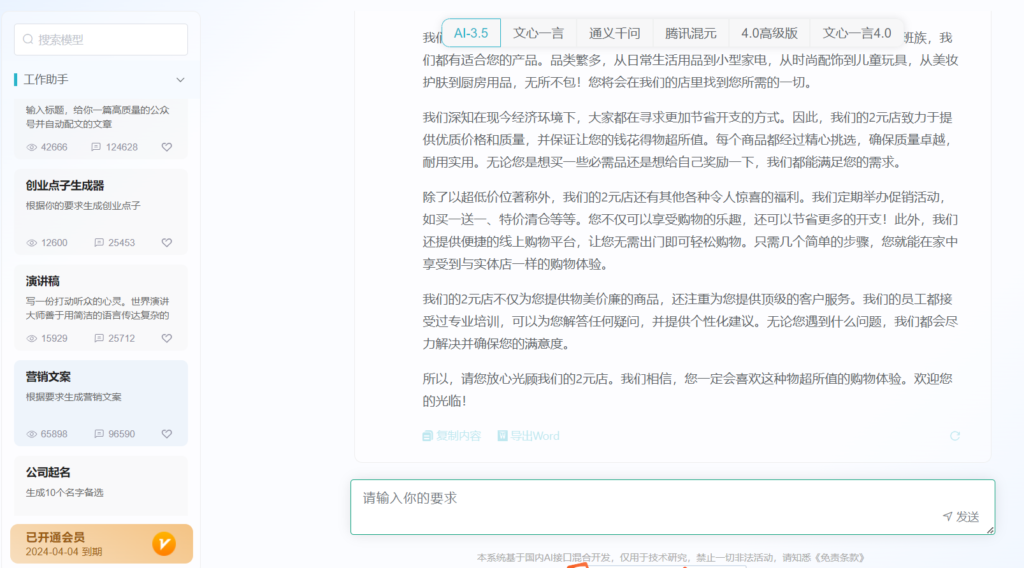Click the eye icon beside 15929
The height and width of the screenshot is (568, 1024).
[31, 338]
